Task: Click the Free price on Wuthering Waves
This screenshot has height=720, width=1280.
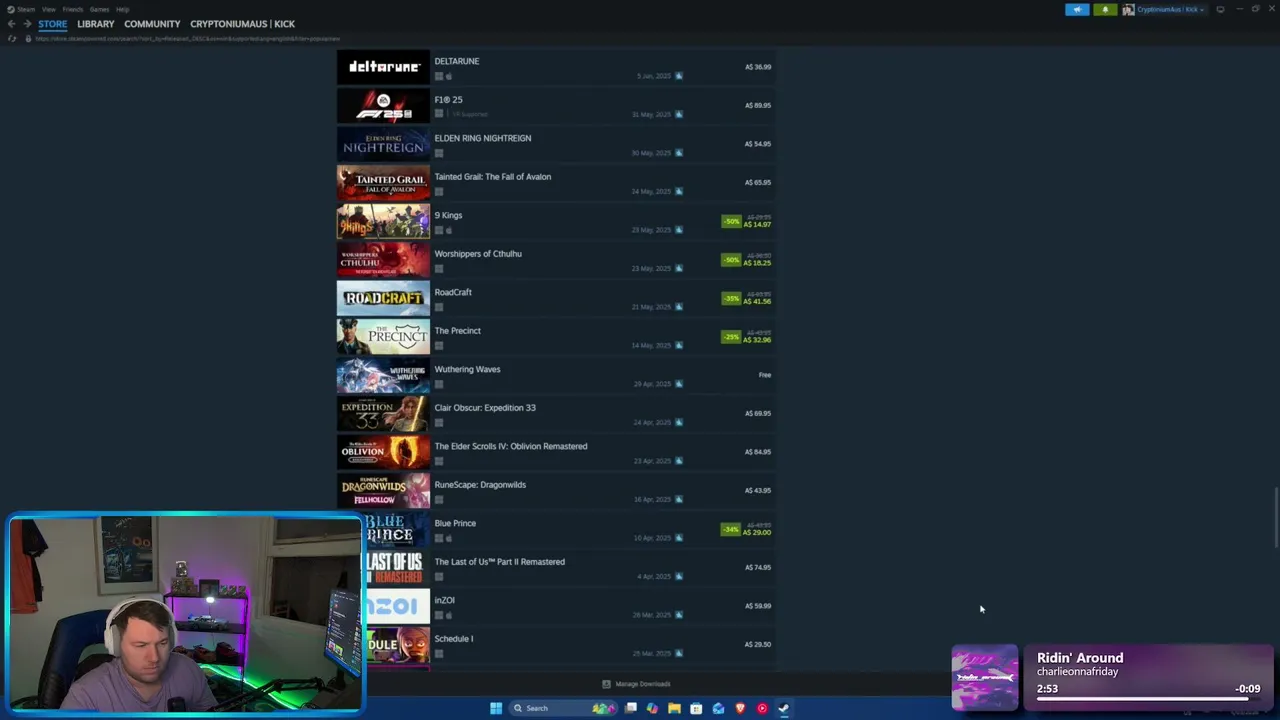Action: [x=765, y=375]
